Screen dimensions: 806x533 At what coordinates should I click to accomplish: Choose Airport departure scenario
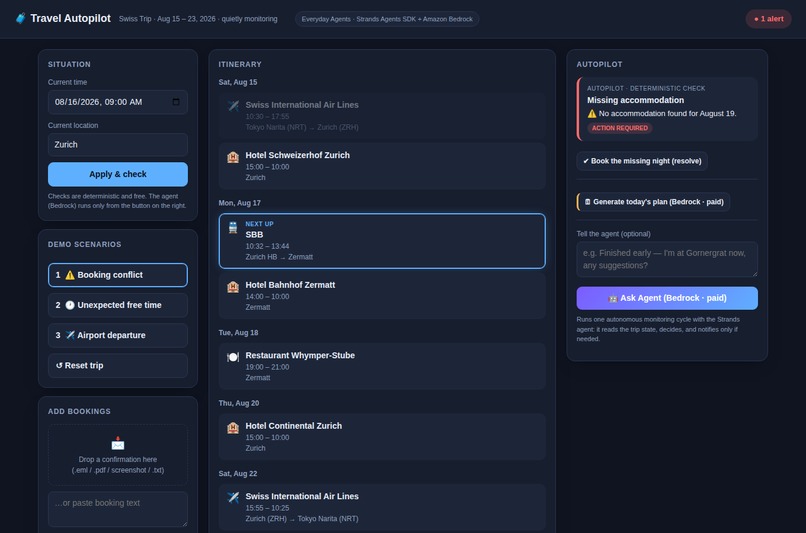[118, 335]
